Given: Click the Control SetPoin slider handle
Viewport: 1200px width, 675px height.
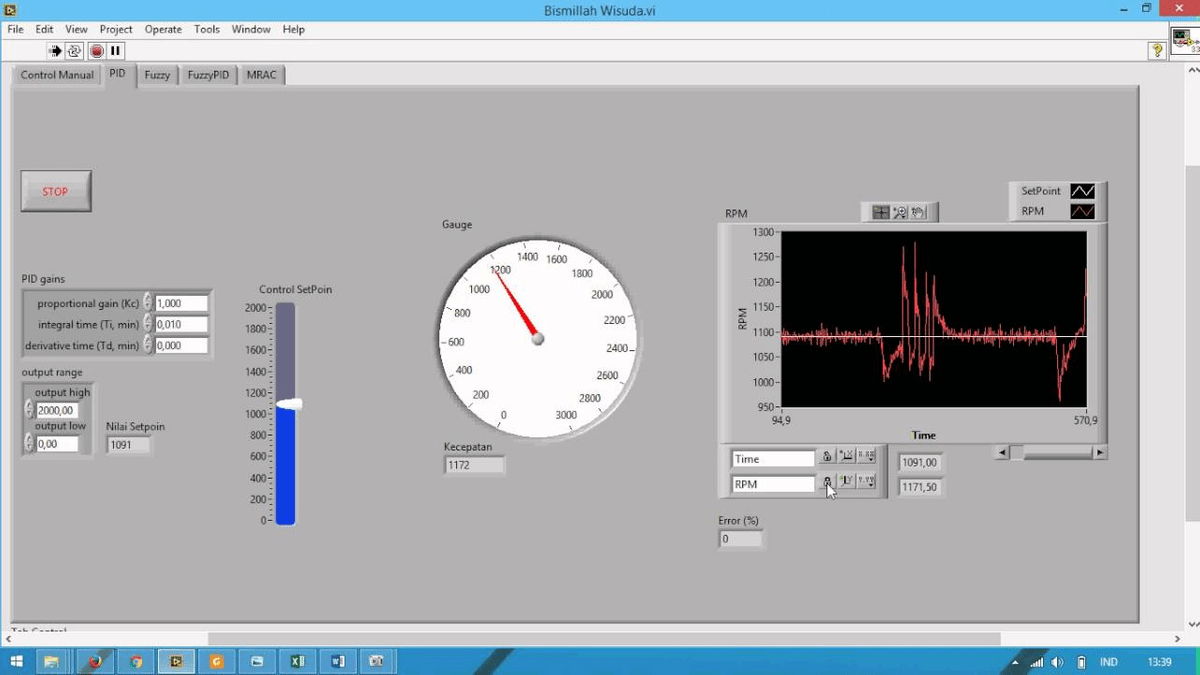Looking at the screenshot, I should pyautogui.click(x=288, y=404).
